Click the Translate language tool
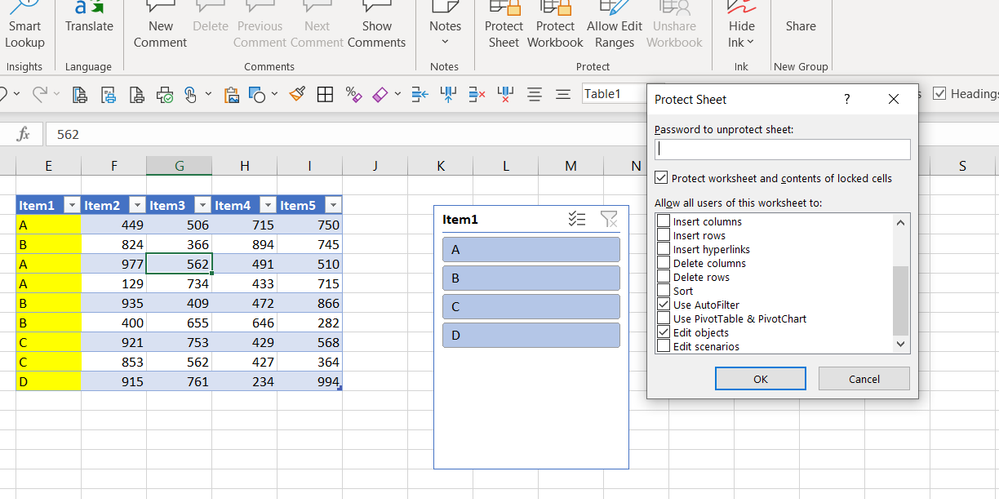999x499 pixels. tap(89, 19)
